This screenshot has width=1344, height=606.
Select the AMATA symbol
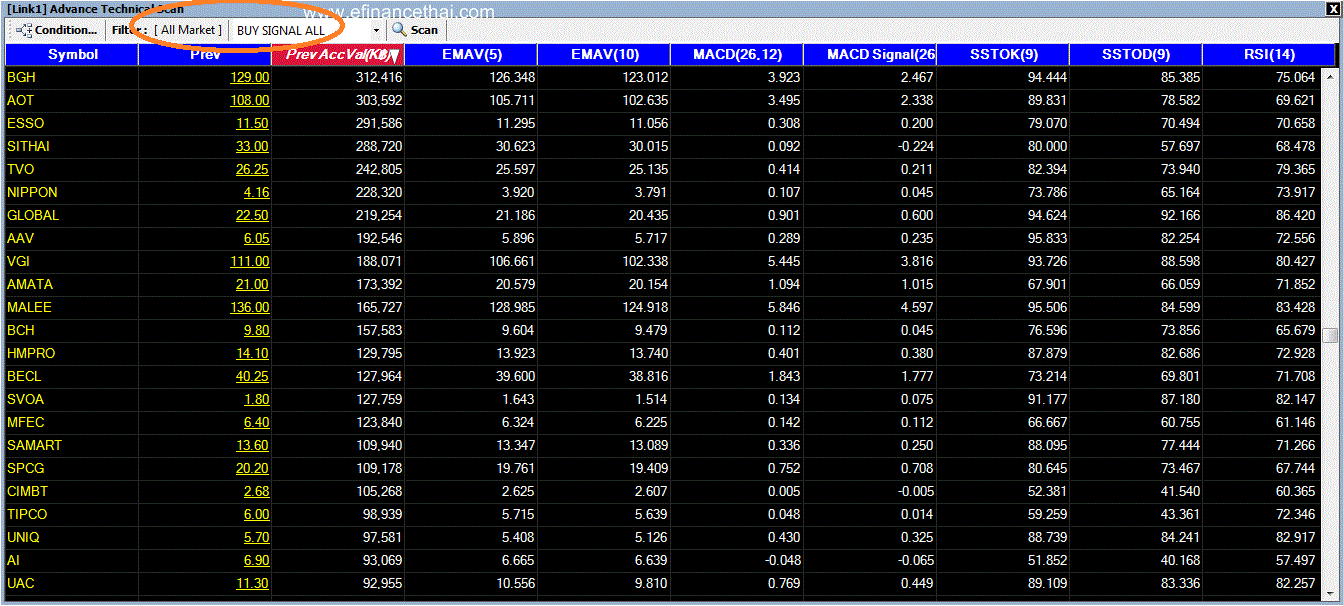tap(30, 284)
